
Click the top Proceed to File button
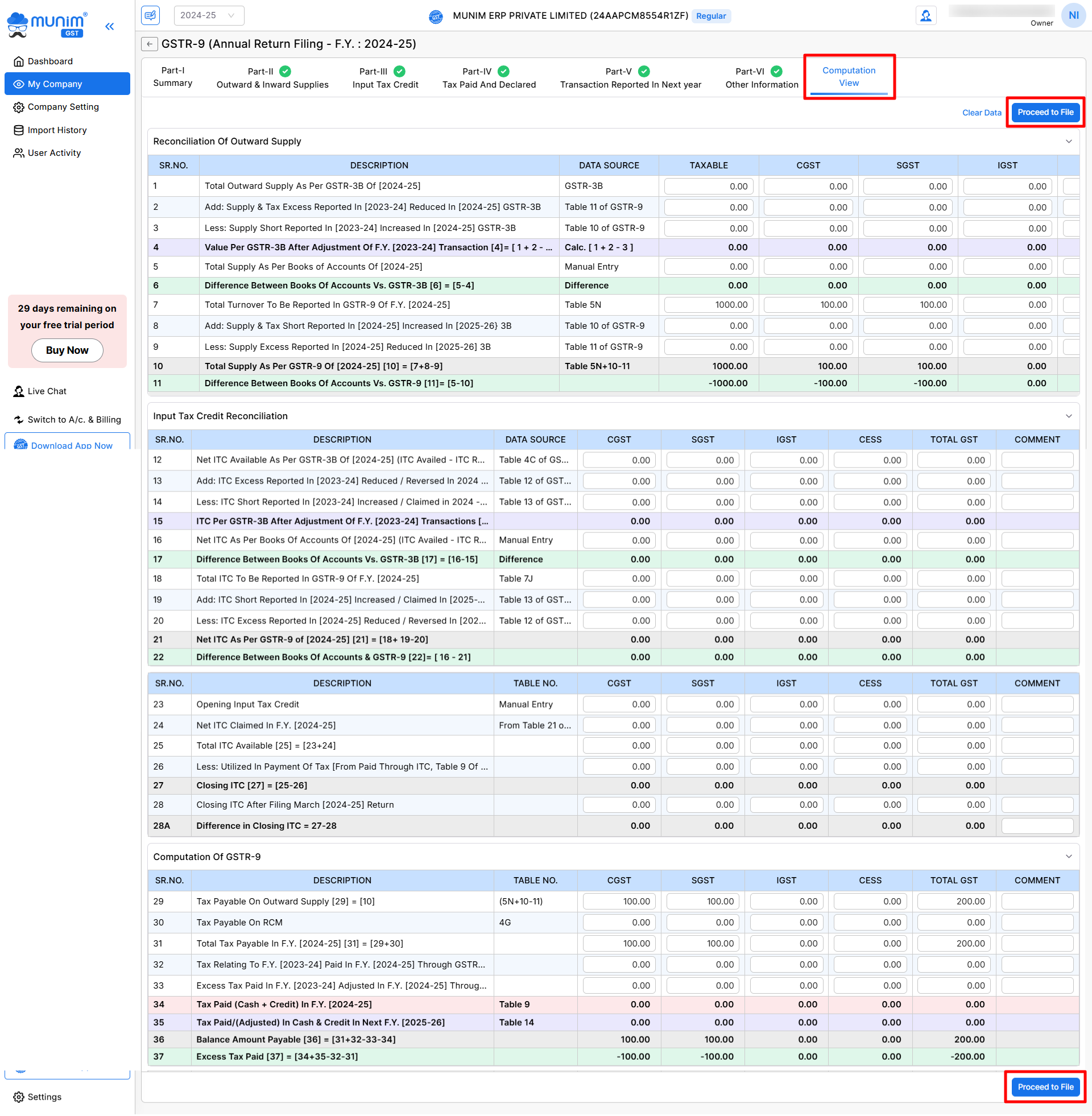coord(1045,113)
